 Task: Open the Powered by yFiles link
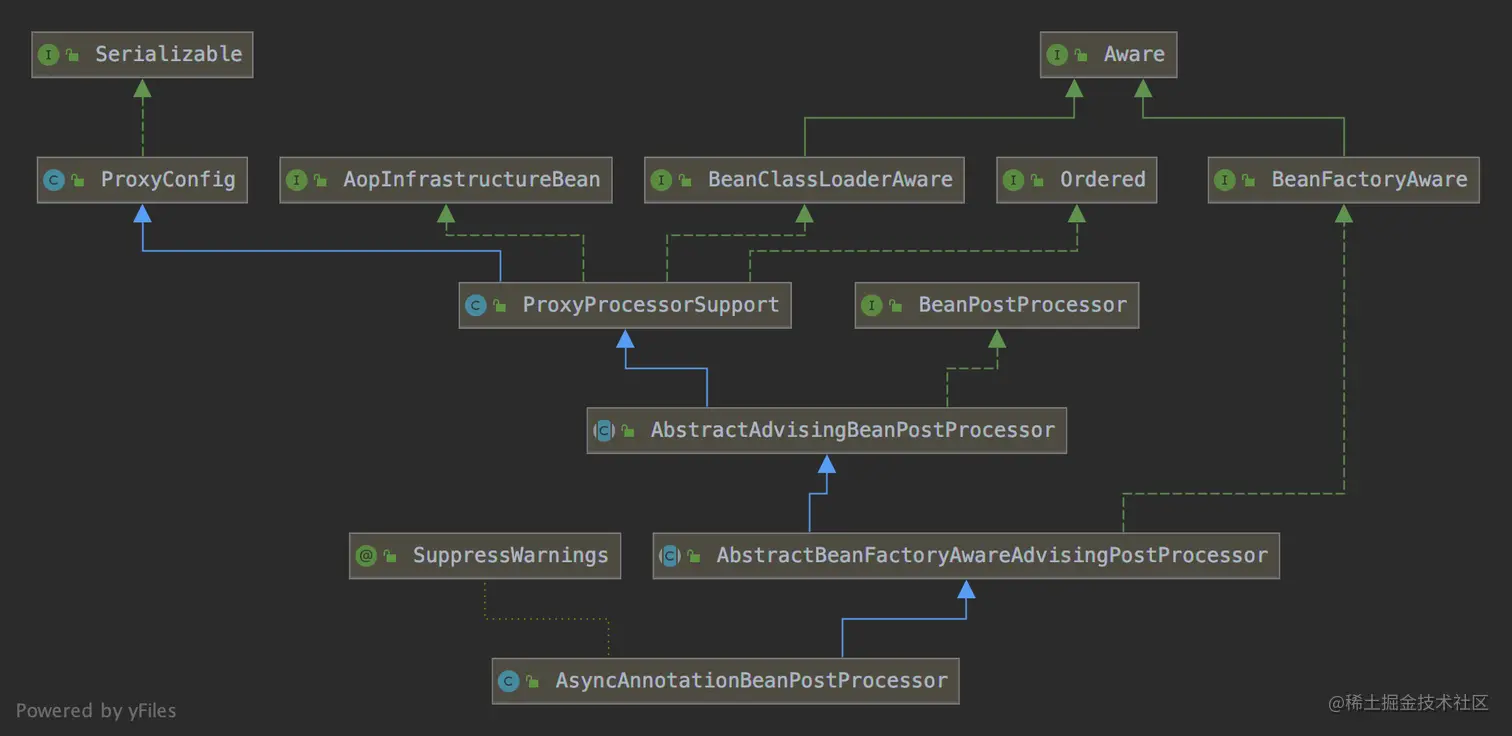(96, 711)
